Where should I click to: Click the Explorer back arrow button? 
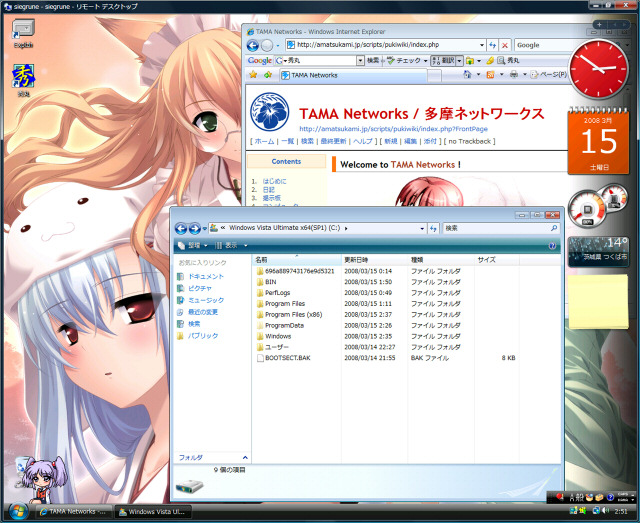click(x=180, y=229)
